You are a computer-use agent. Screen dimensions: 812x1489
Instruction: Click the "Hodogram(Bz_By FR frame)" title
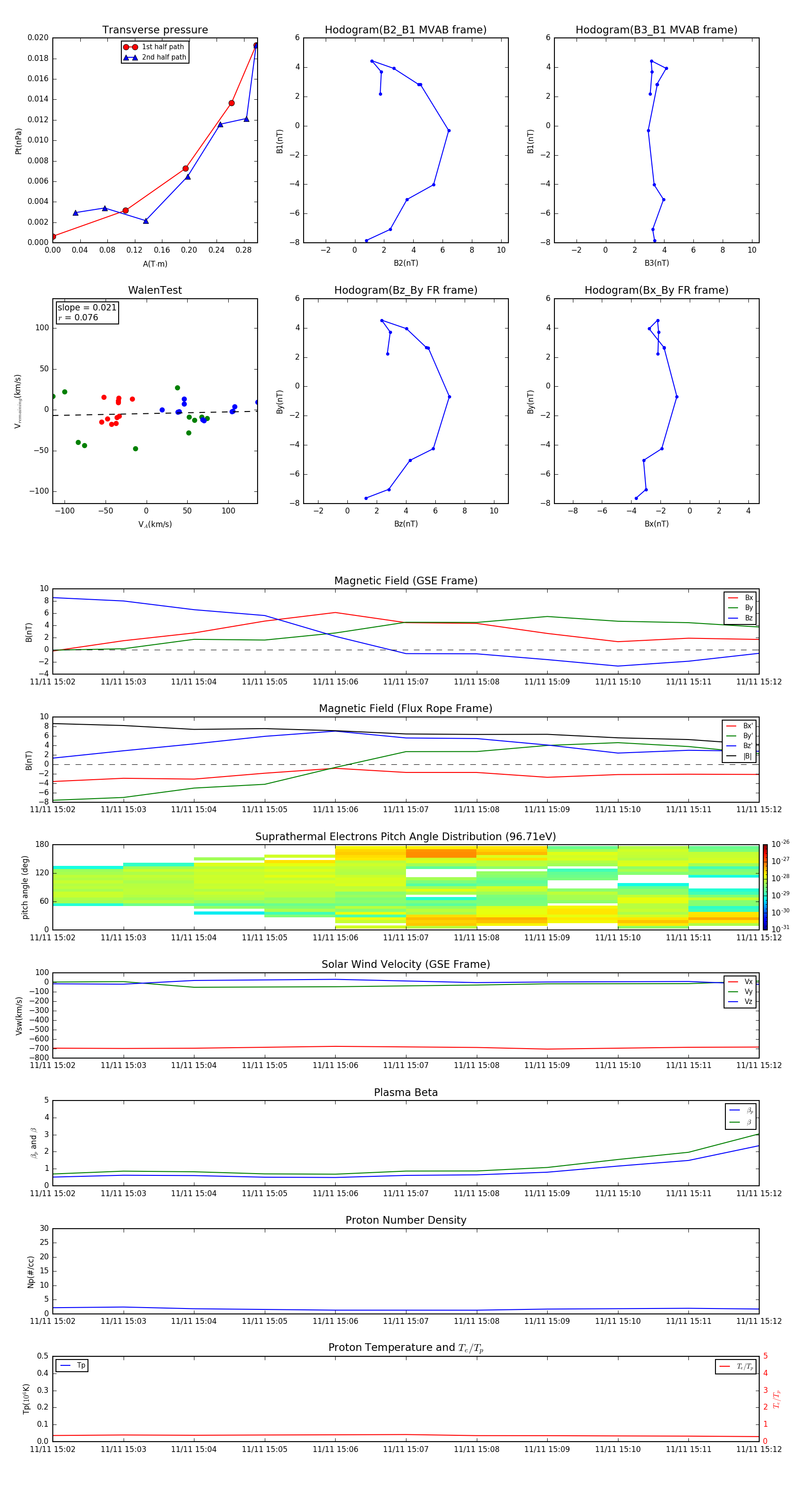point(406,290)
